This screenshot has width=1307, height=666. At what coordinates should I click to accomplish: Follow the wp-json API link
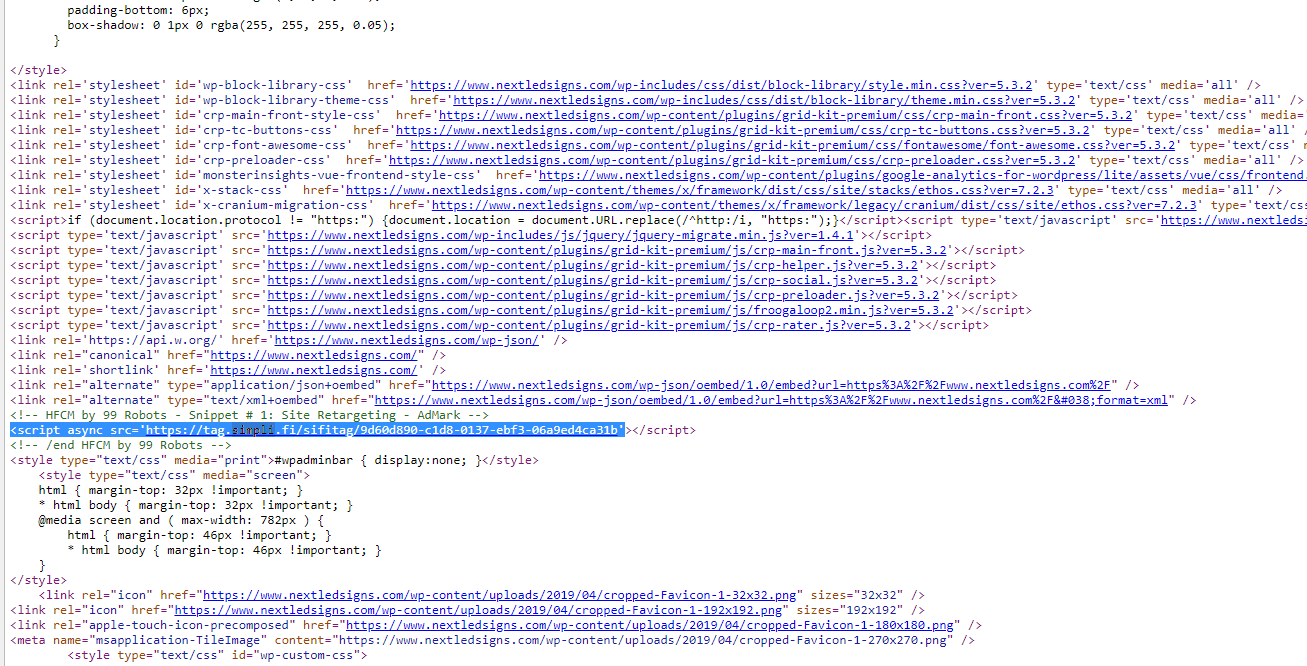pyautogui.click(x=407, y=340)
